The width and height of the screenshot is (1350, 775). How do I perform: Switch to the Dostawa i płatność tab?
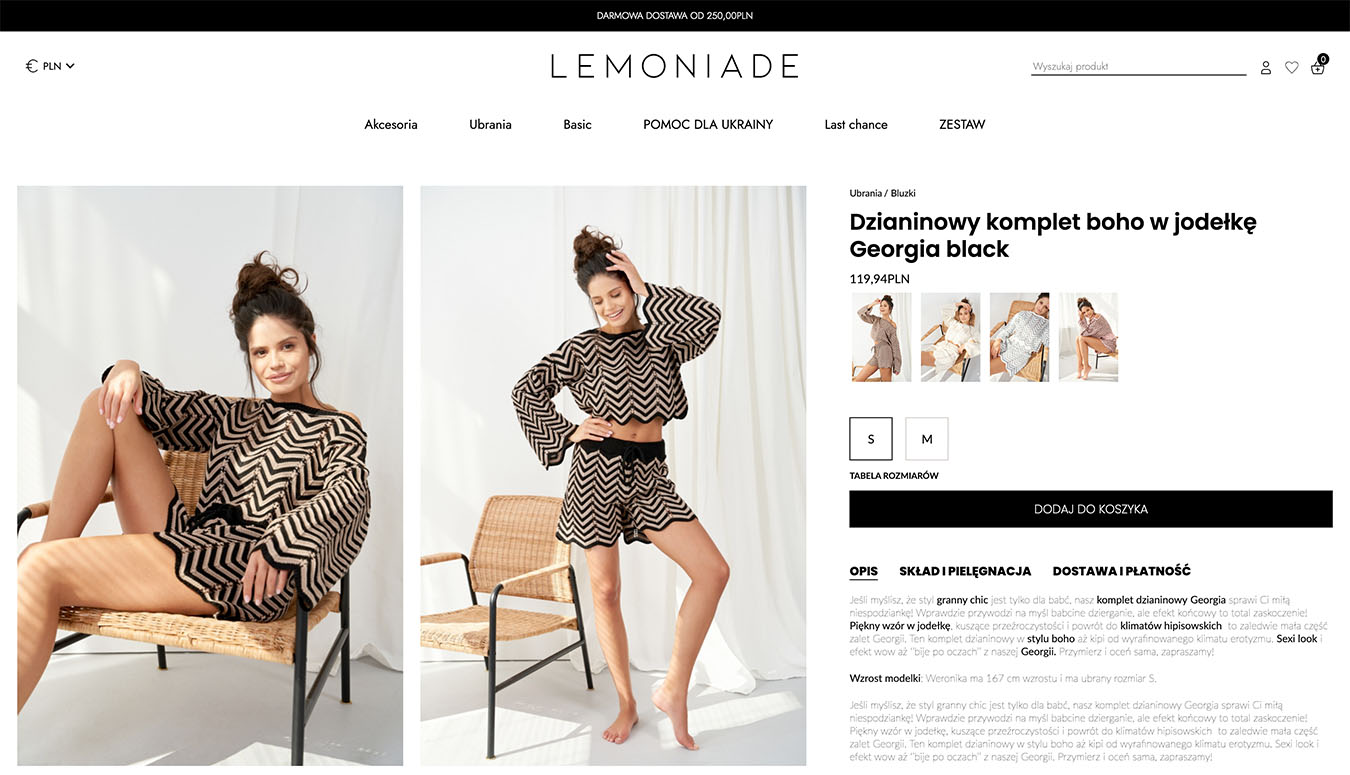point(1121,571)
